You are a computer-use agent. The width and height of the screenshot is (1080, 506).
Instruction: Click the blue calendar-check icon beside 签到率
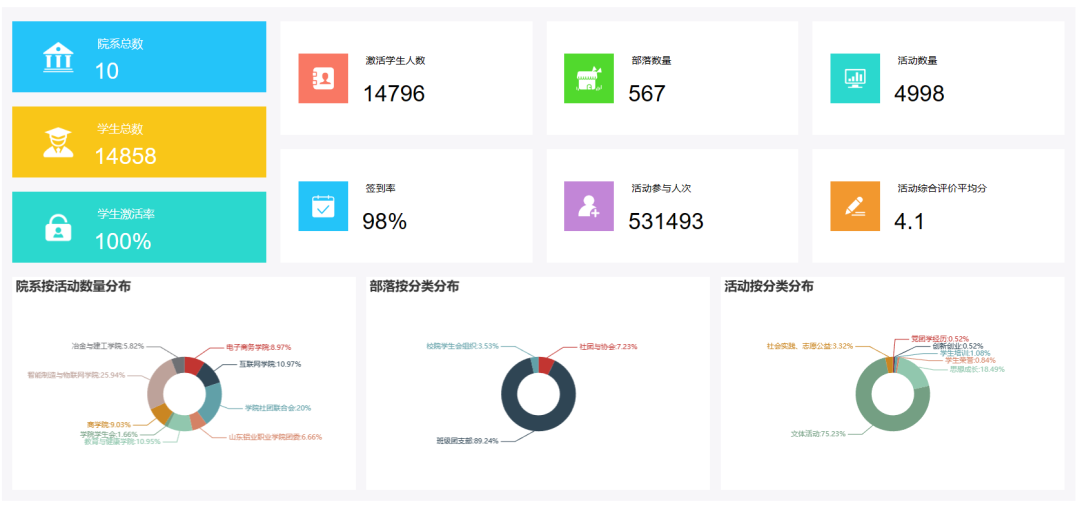(323, 206)
